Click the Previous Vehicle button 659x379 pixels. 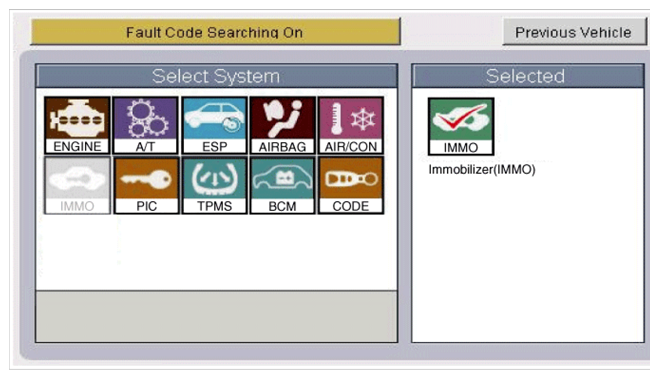point(574,32)
